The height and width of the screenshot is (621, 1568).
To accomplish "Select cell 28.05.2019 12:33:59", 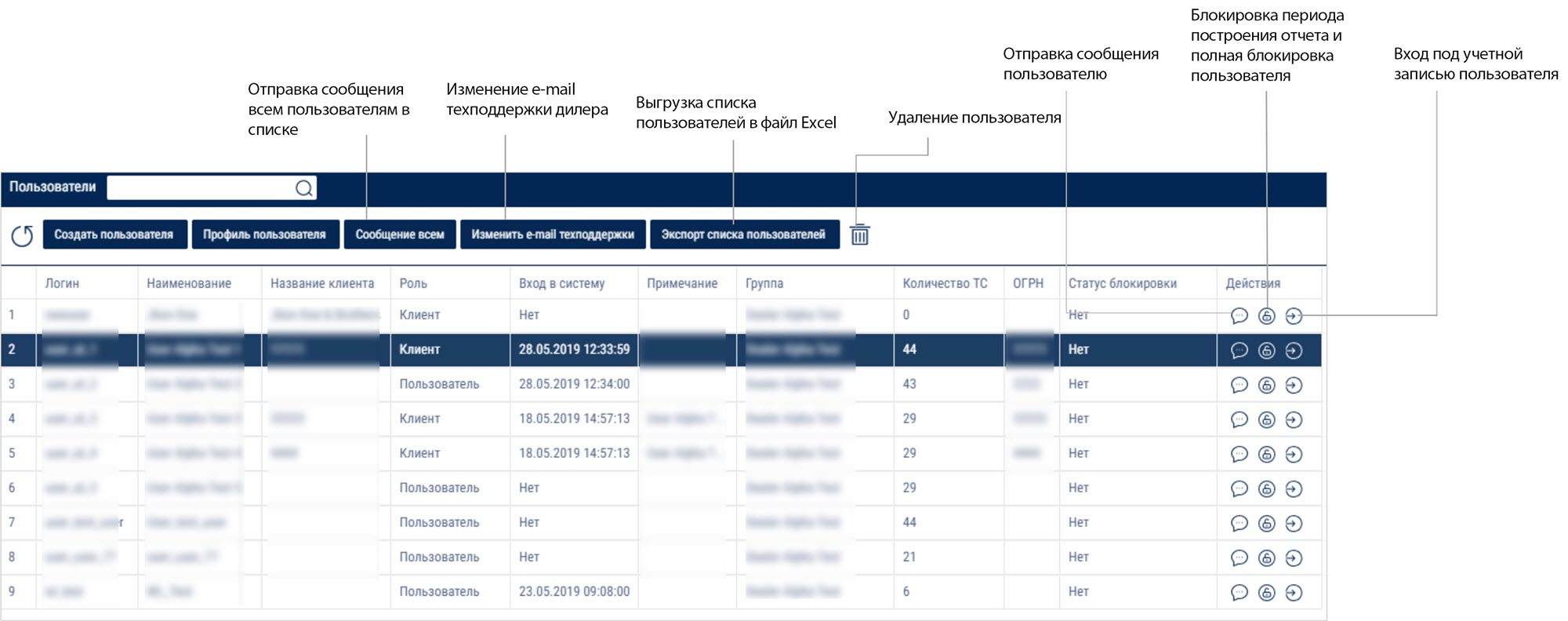I will (574, 349).
